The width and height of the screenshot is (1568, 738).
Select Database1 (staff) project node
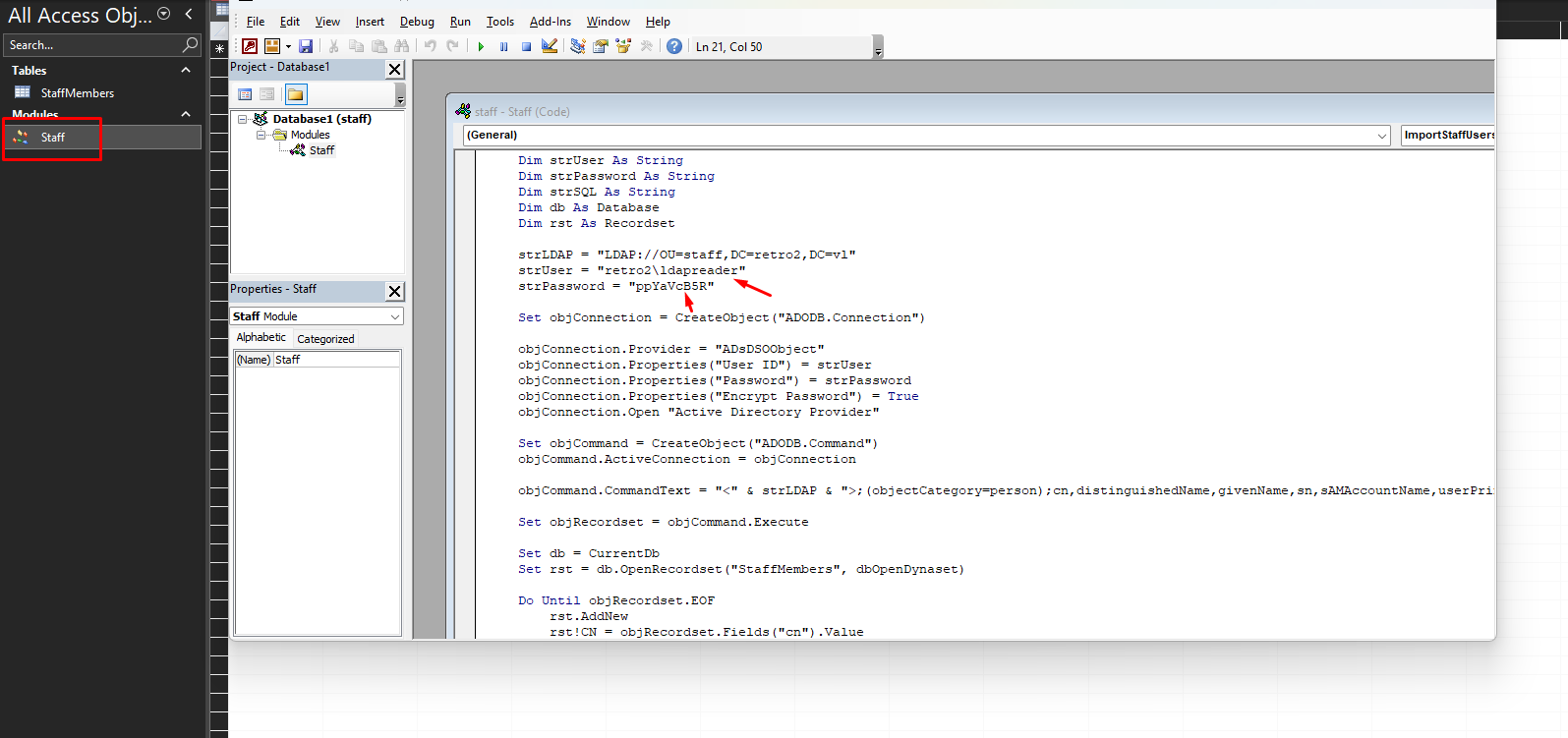tap(321, 119)
